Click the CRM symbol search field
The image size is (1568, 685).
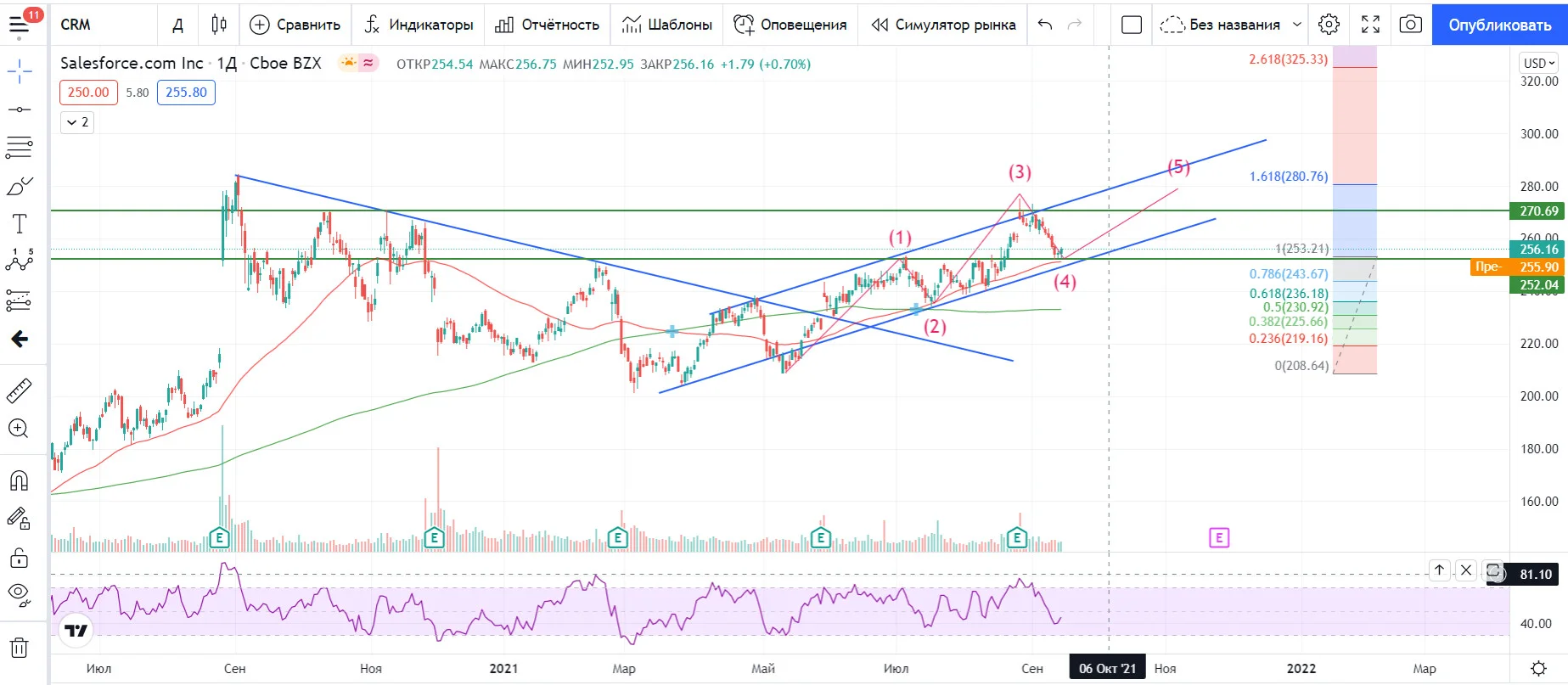104,25
